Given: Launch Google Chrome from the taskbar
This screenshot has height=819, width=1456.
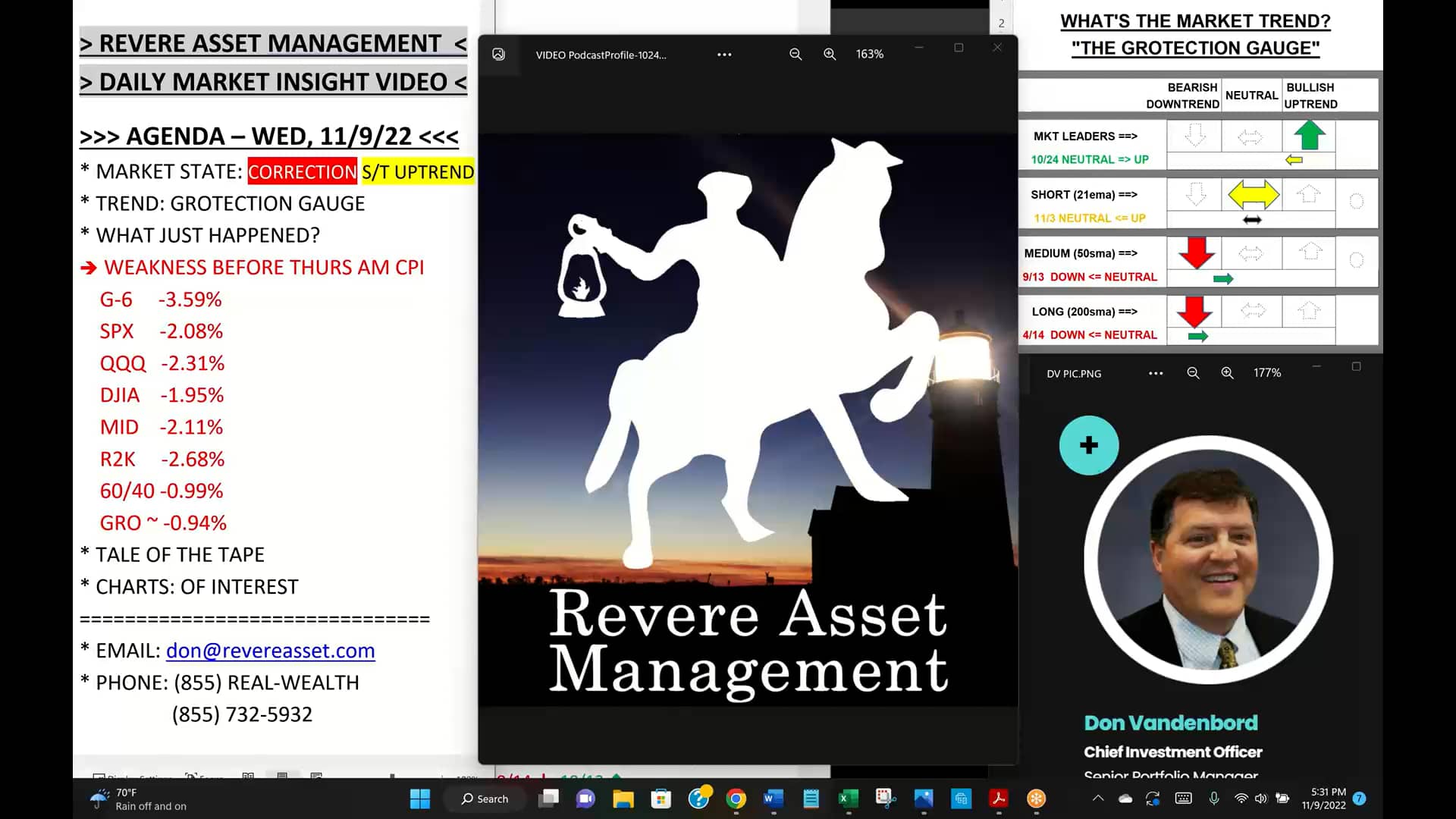Looking at the screenshot, I should [x=735, y=799].
